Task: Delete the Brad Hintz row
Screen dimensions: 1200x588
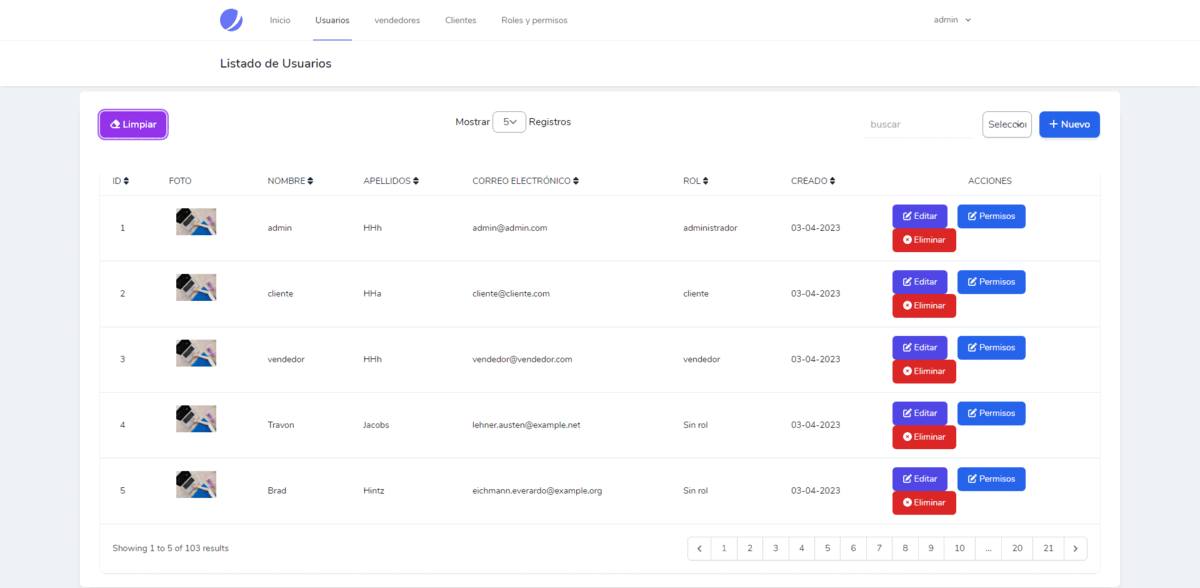Action: [924, 503]
